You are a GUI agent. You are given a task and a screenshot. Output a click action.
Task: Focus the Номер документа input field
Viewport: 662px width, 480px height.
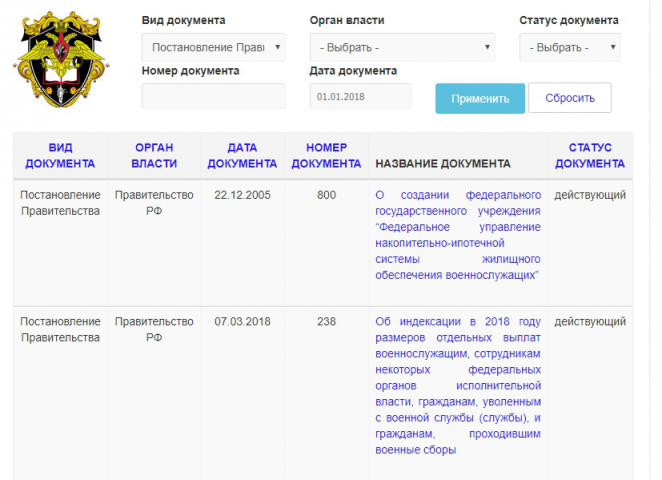point(214,96)
